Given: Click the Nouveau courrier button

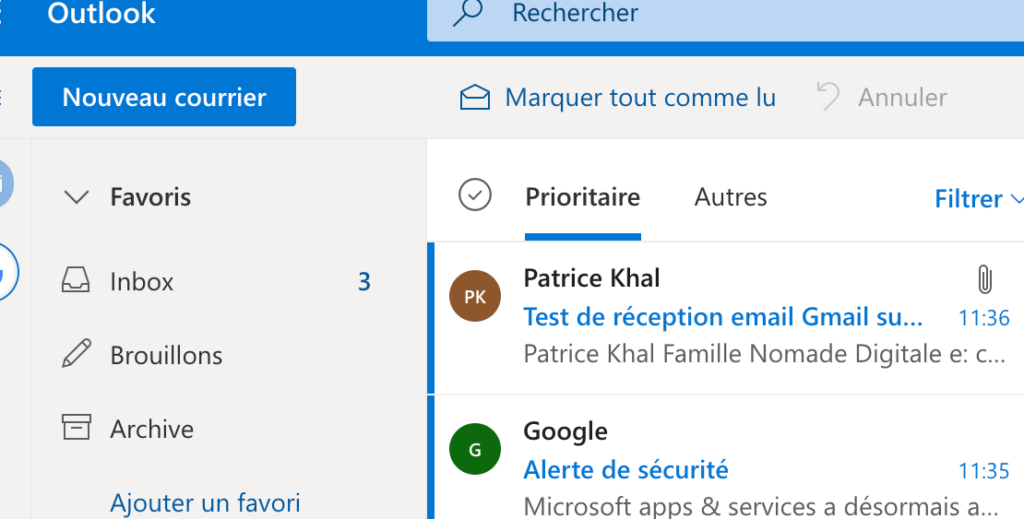Looking at the screenshot, I should tap(164, 97).
